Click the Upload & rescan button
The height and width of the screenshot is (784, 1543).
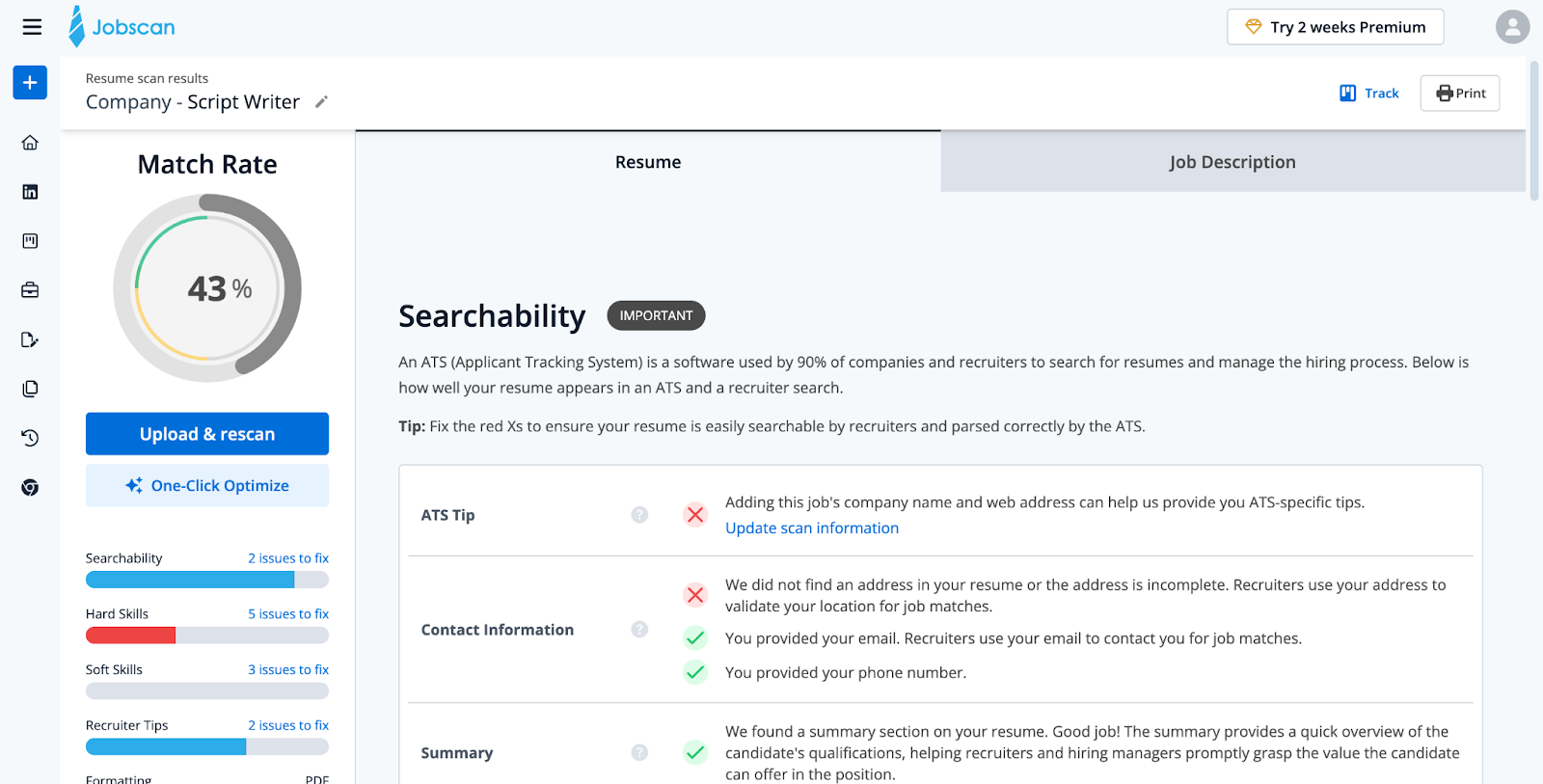pos(207,434)
